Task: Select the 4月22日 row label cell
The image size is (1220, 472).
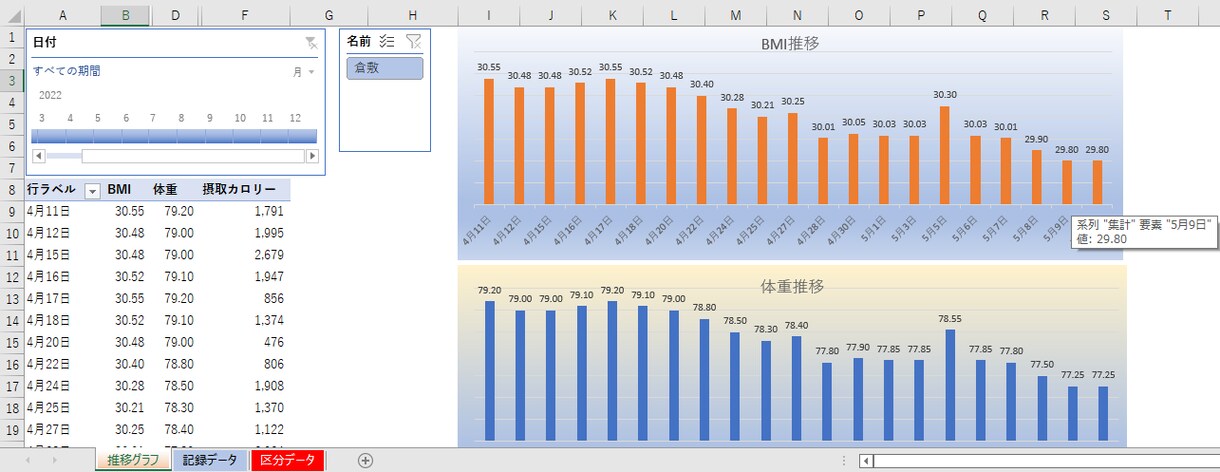Action: click(x=63, y=365)
